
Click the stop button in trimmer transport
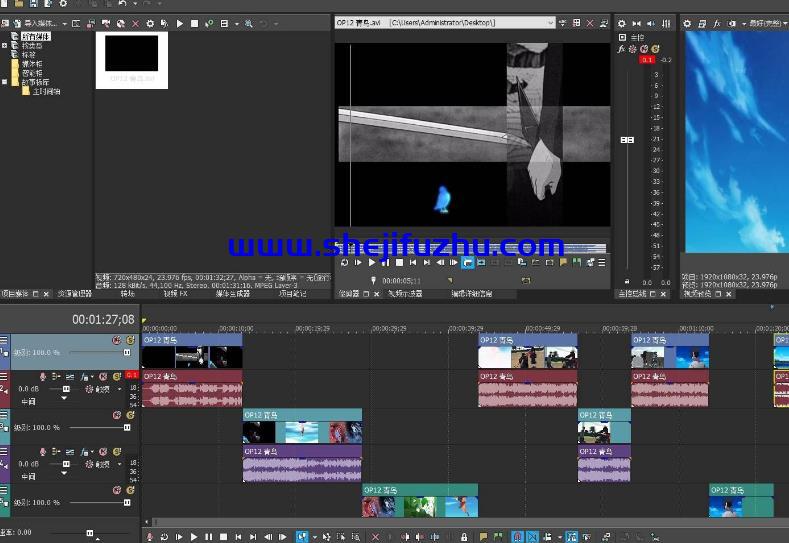point(400,262)
